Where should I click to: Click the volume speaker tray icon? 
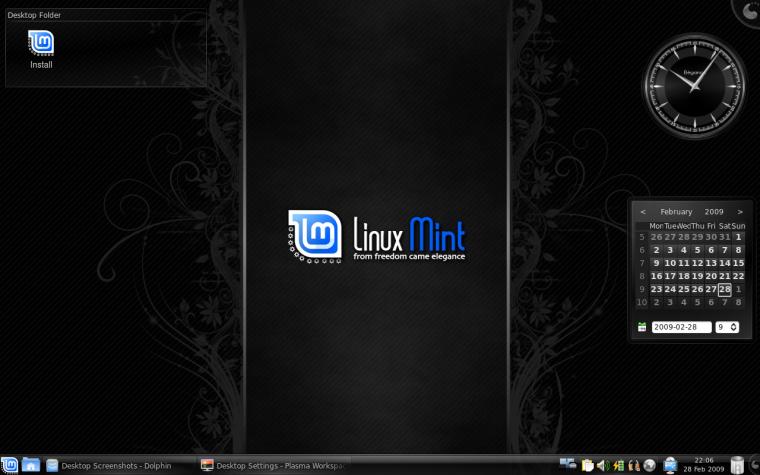(603, 466)
